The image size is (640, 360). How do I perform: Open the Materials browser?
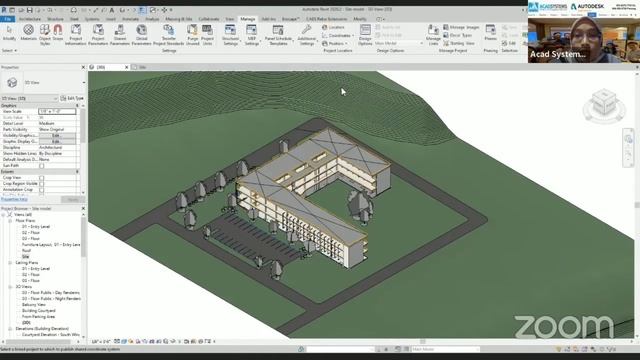(28, 33)
